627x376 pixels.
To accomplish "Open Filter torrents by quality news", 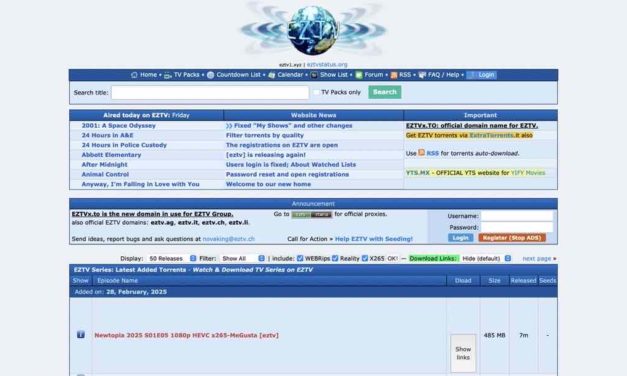I will pyautogui.click(x=265, y=135).
